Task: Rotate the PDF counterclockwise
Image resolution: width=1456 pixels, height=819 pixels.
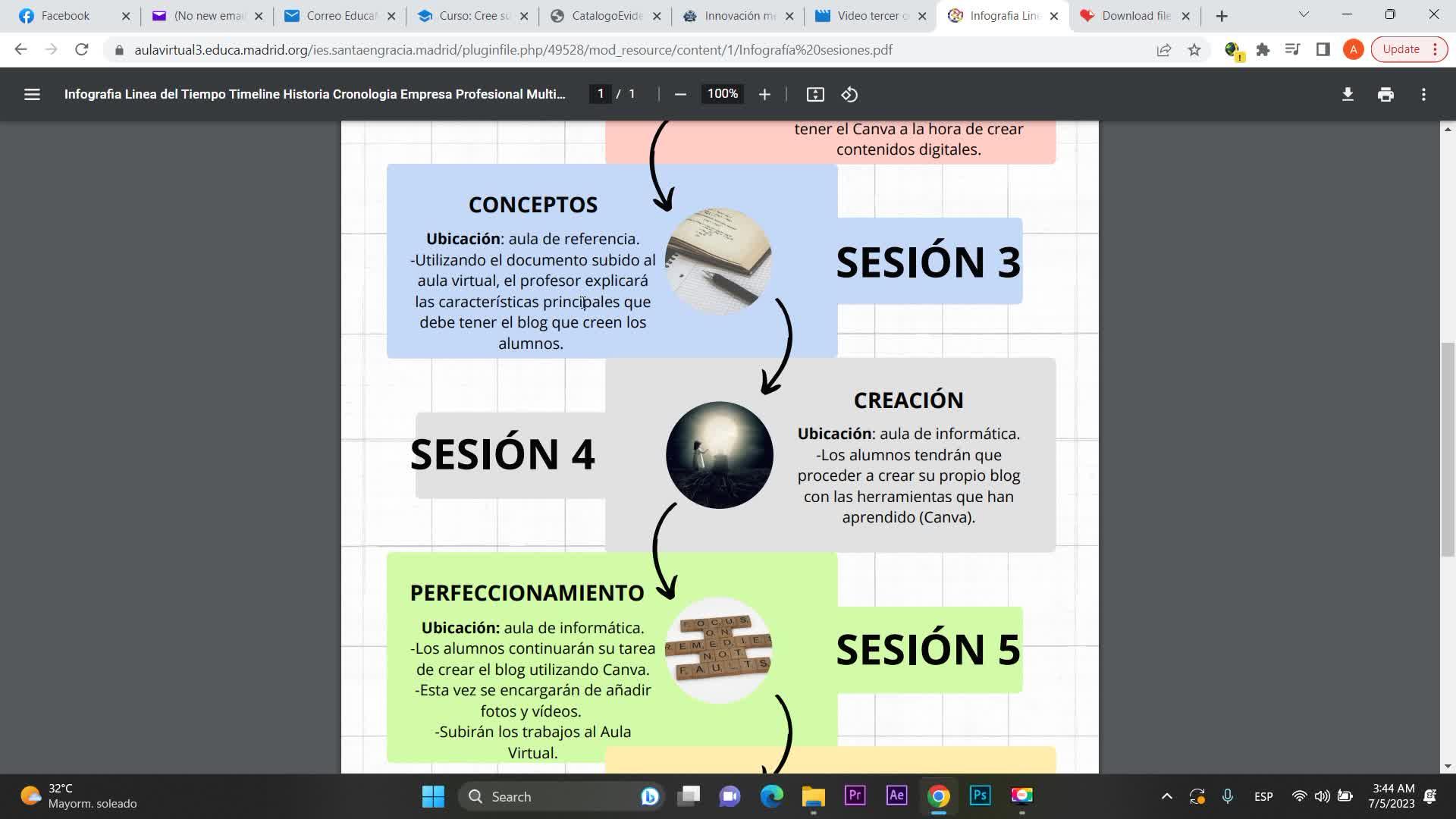Action: [849, 94]
